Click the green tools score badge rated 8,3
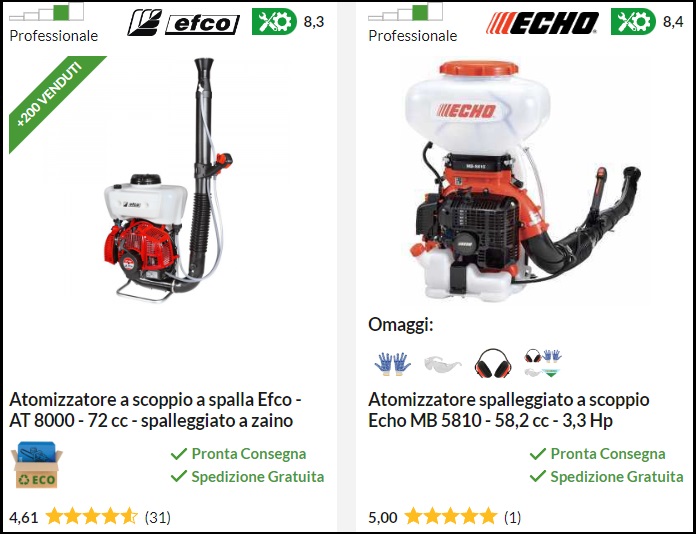The image size is (696, 534). coord(274,21)
